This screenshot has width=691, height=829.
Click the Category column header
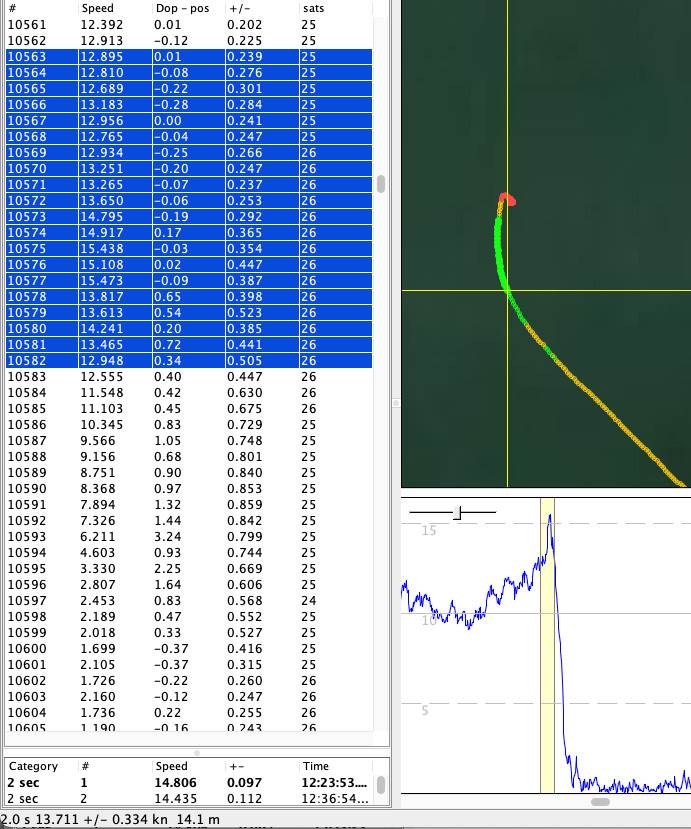(x=33, y=766)
